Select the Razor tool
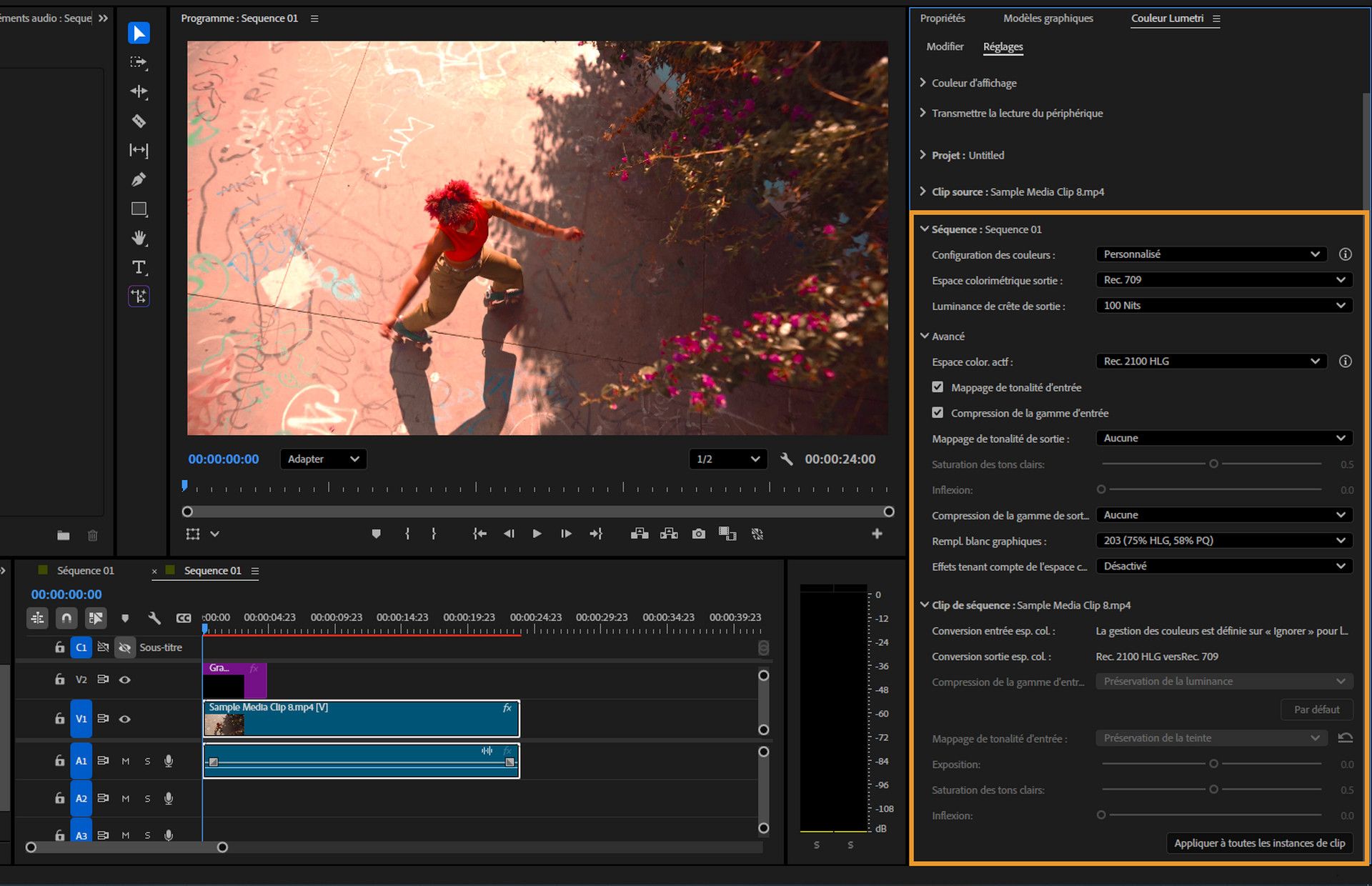The height and width of the screenshot is (886, 1372). [x=139, y=121]
